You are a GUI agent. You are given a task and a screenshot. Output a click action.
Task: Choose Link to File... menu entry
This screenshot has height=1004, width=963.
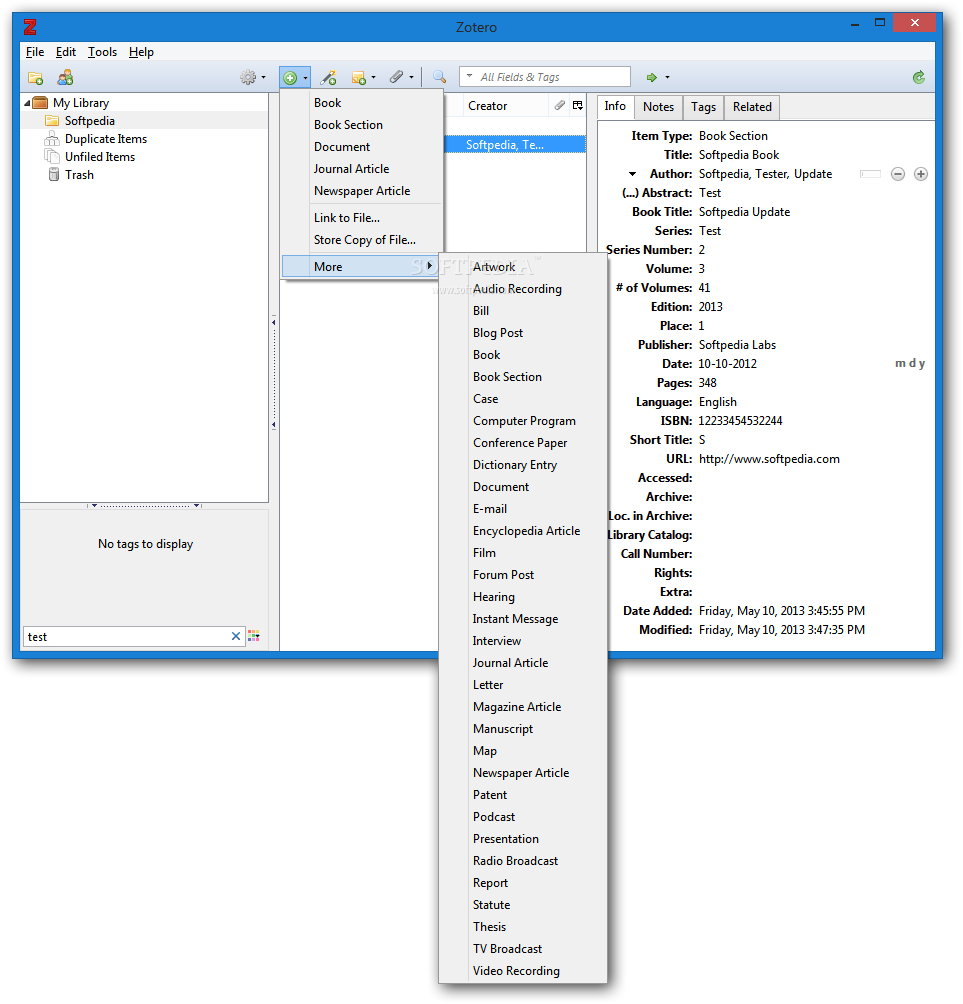pyautogui.click(x=362, y=218)
